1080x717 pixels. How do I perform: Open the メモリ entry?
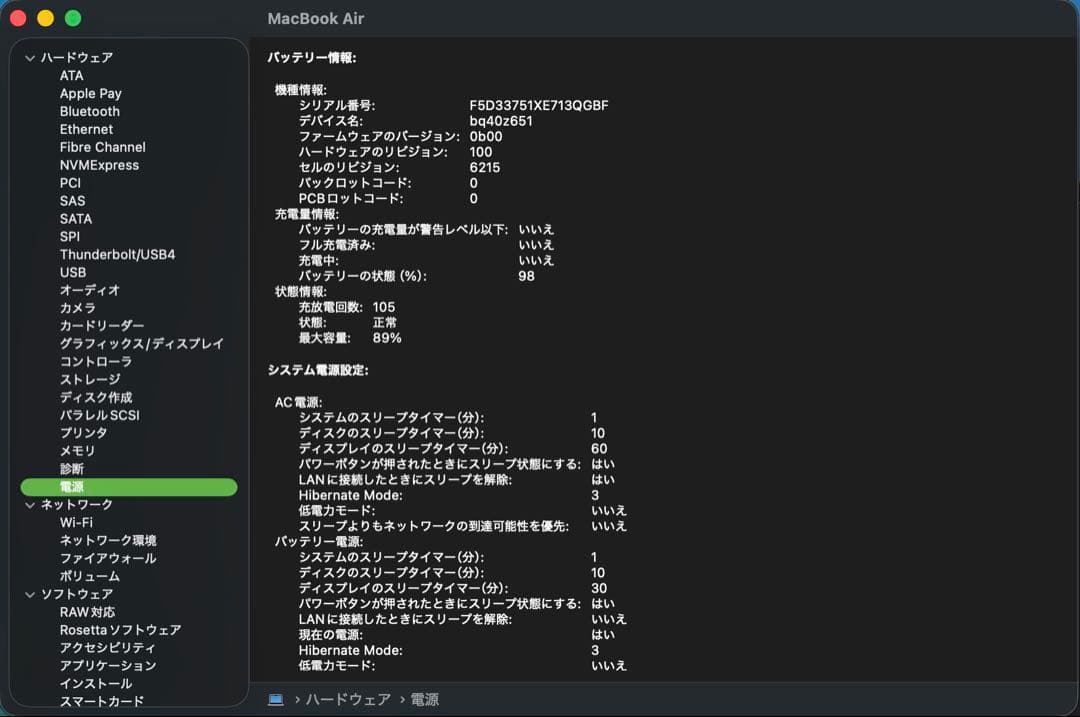[77, 451]
